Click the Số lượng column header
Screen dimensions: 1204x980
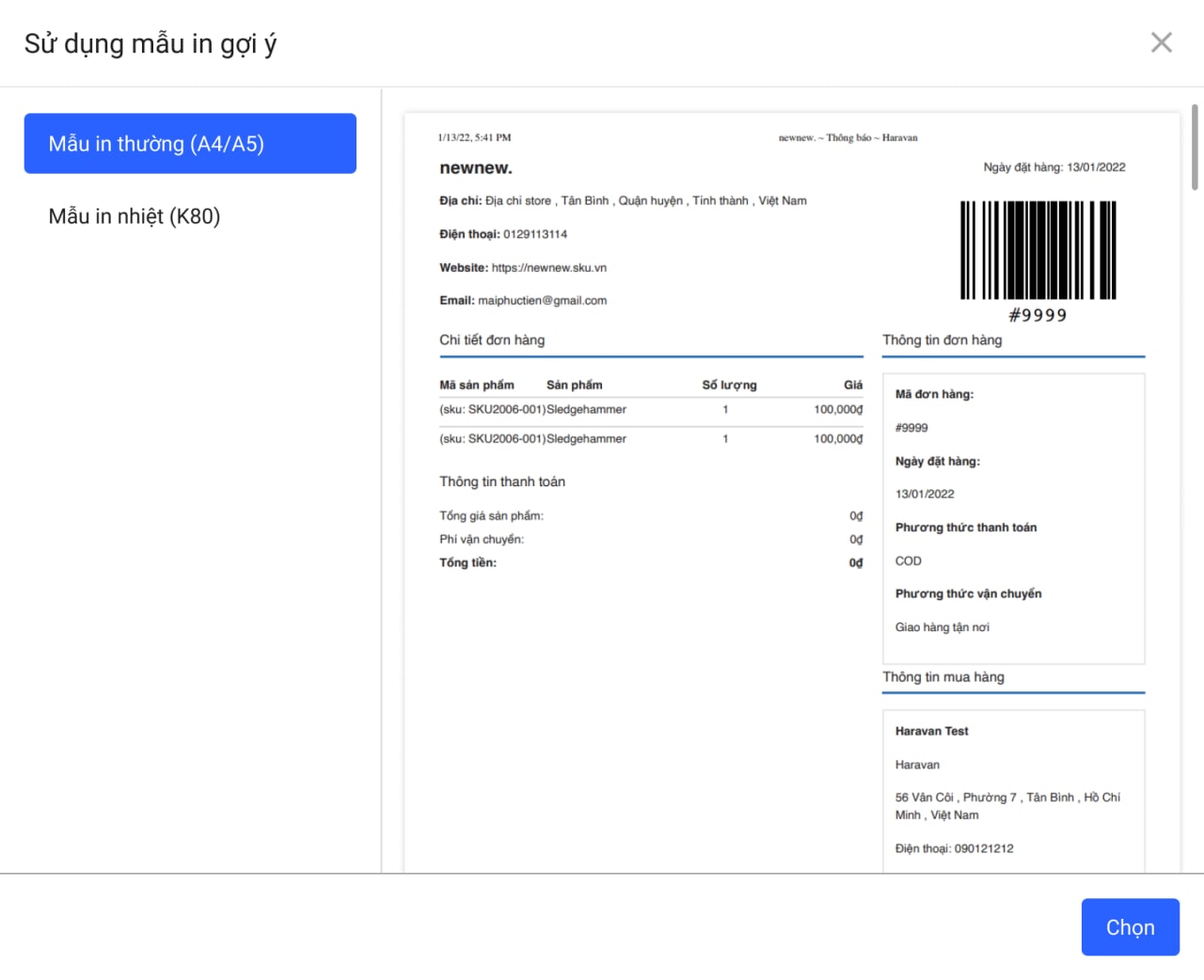coord(729,386)
